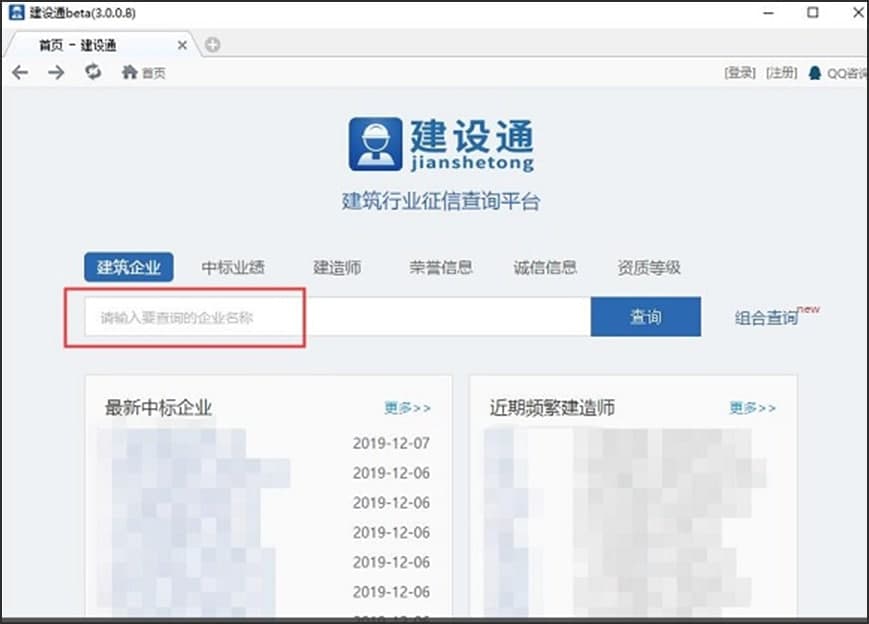Close the 首页 - 建设通 tab
This screenshot has height=624, width=869.
[182, 45]
